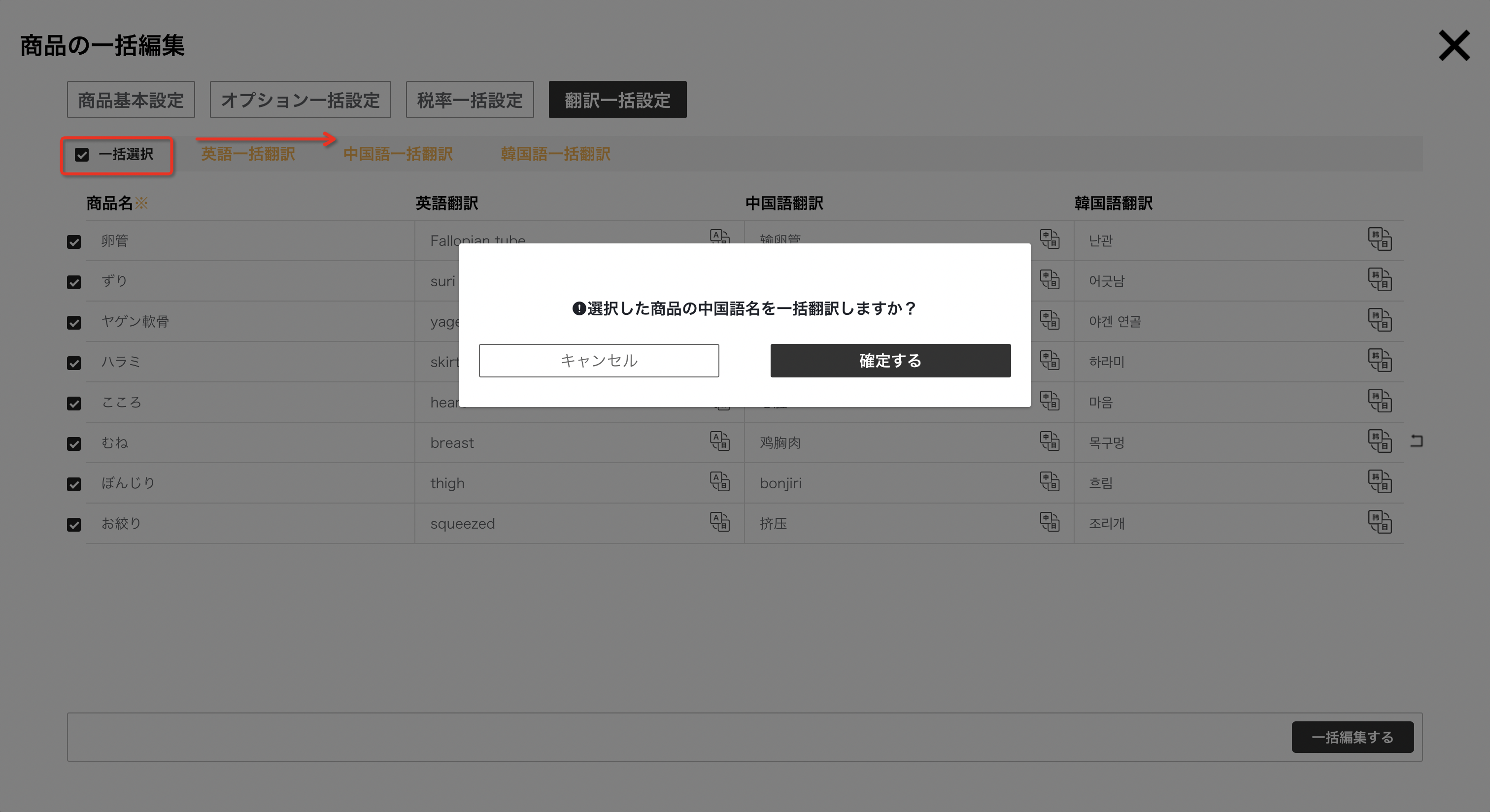Click English translate icon for squeezed row

[719, 522]
